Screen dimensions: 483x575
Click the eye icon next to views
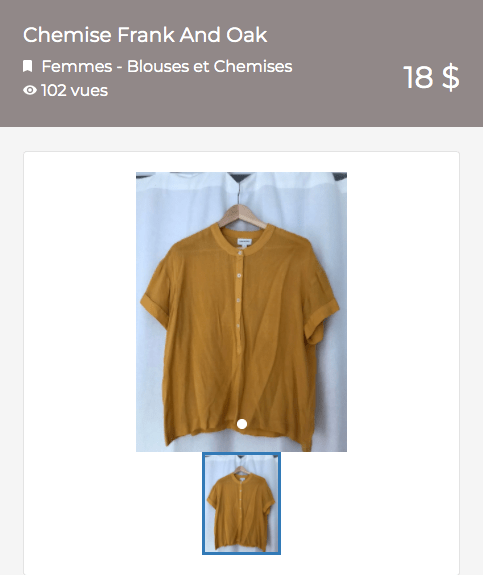(30, 90)
